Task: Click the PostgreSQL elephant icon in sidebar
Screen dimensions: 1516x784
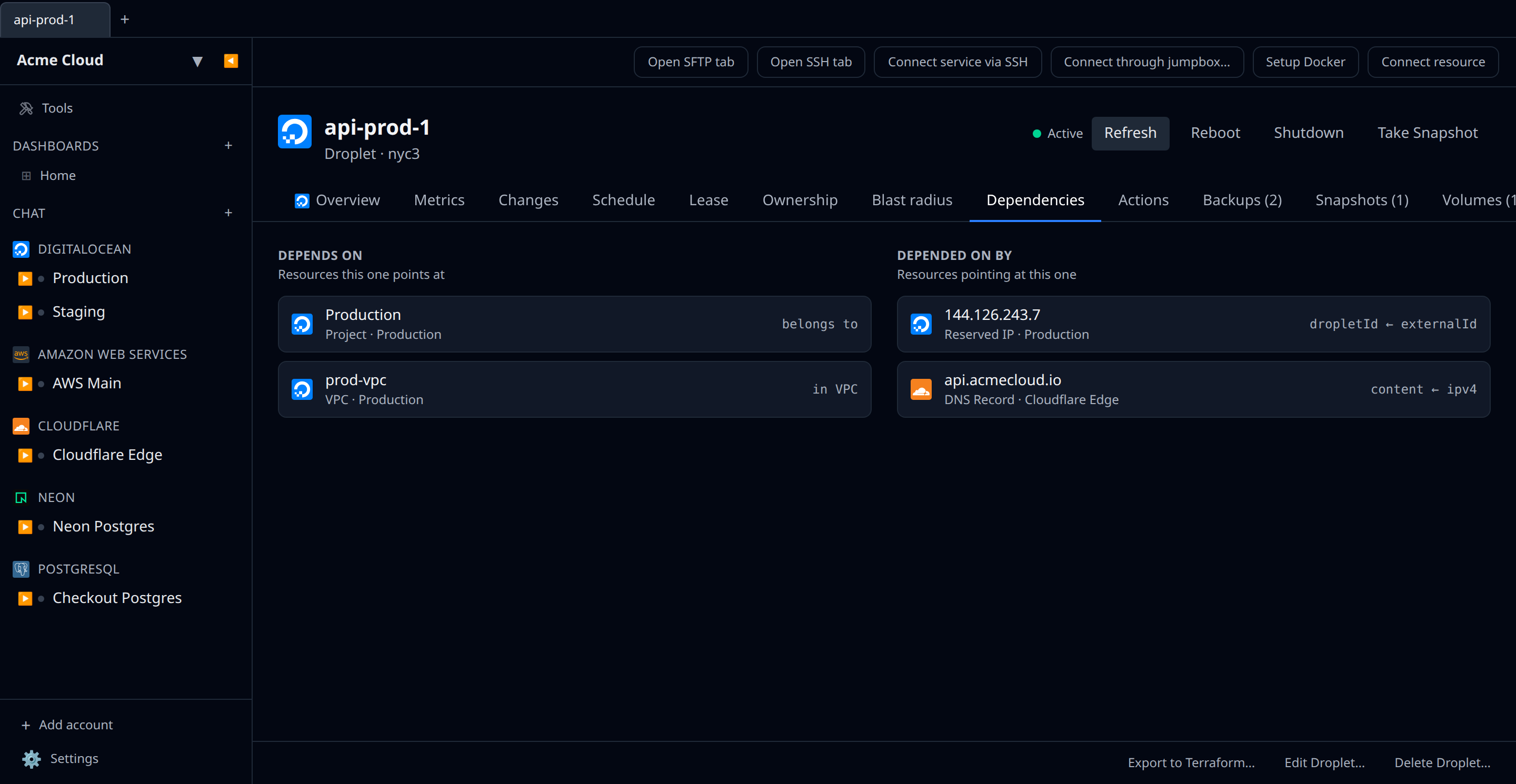Action: [21, 569]
